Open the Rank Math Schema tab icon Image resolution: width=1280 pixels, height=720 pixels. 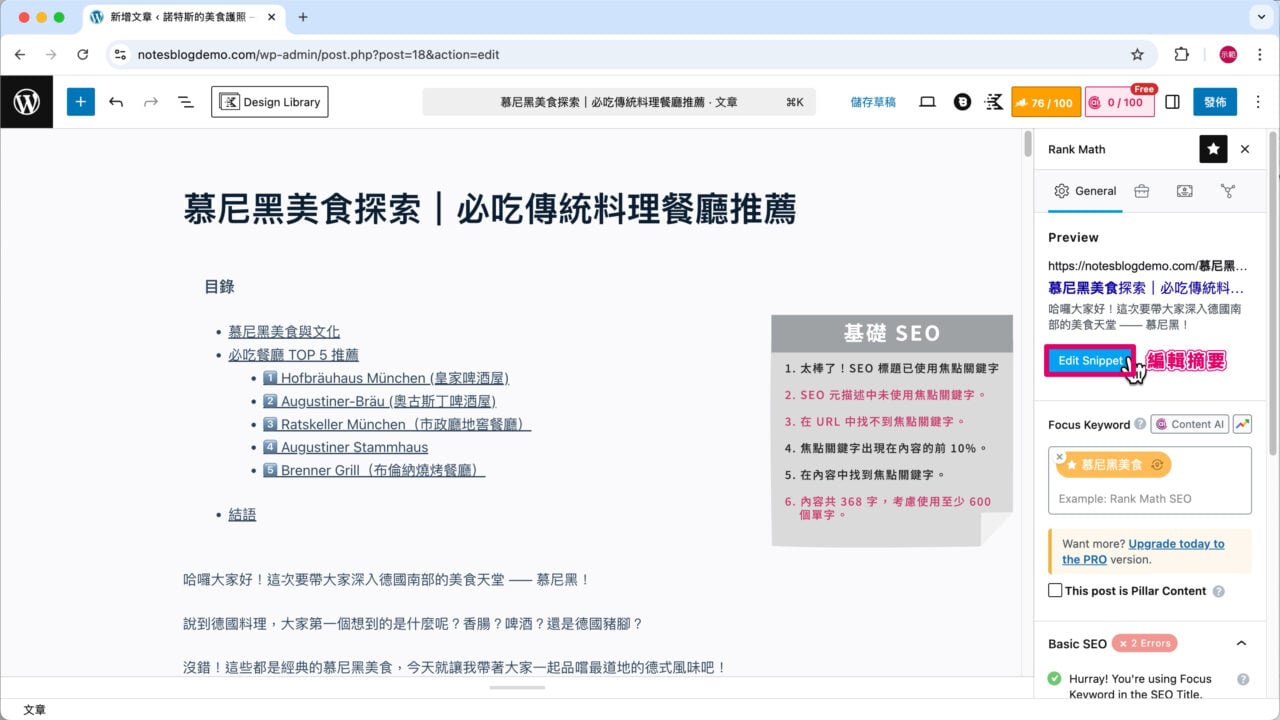tap(1227, 191)
